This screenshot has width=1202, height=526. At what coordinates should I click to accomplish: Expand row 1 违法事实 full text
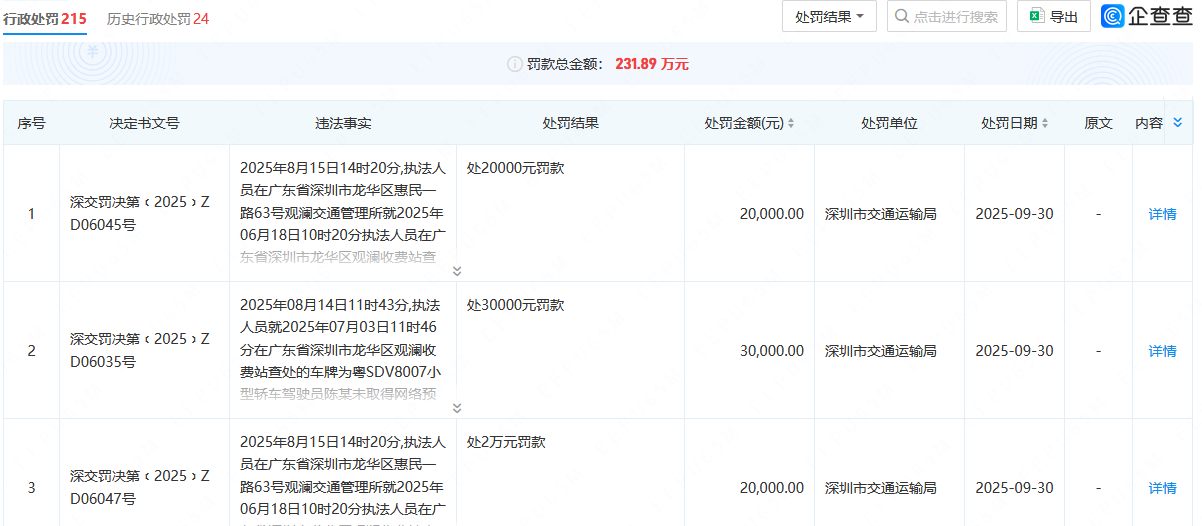pos(457,271)
